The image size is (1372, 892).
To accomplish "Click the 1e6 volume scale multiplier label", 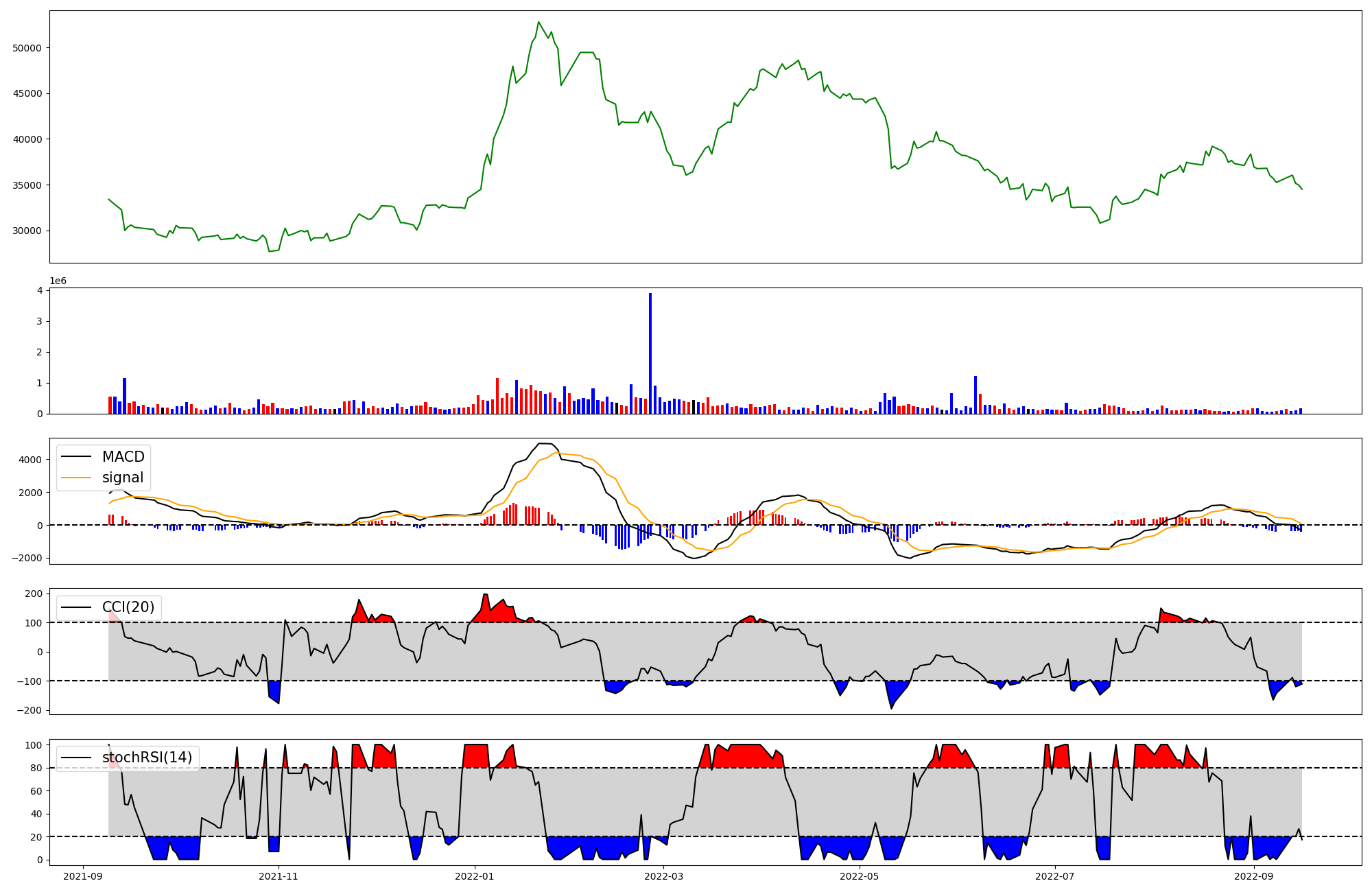I will [58, 281].
